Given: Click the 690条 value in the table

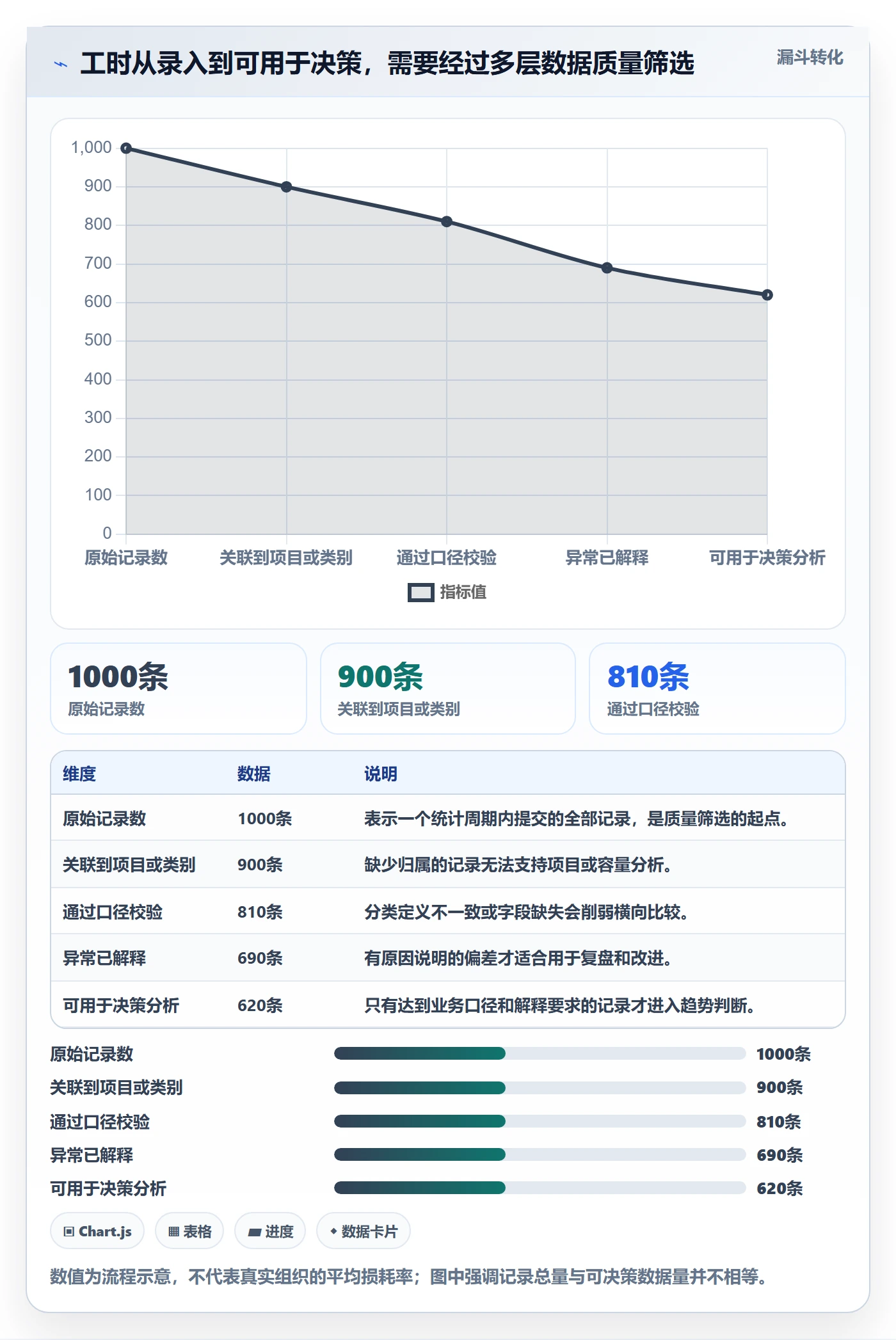Looking at the screenshot, I should point(260,958).
